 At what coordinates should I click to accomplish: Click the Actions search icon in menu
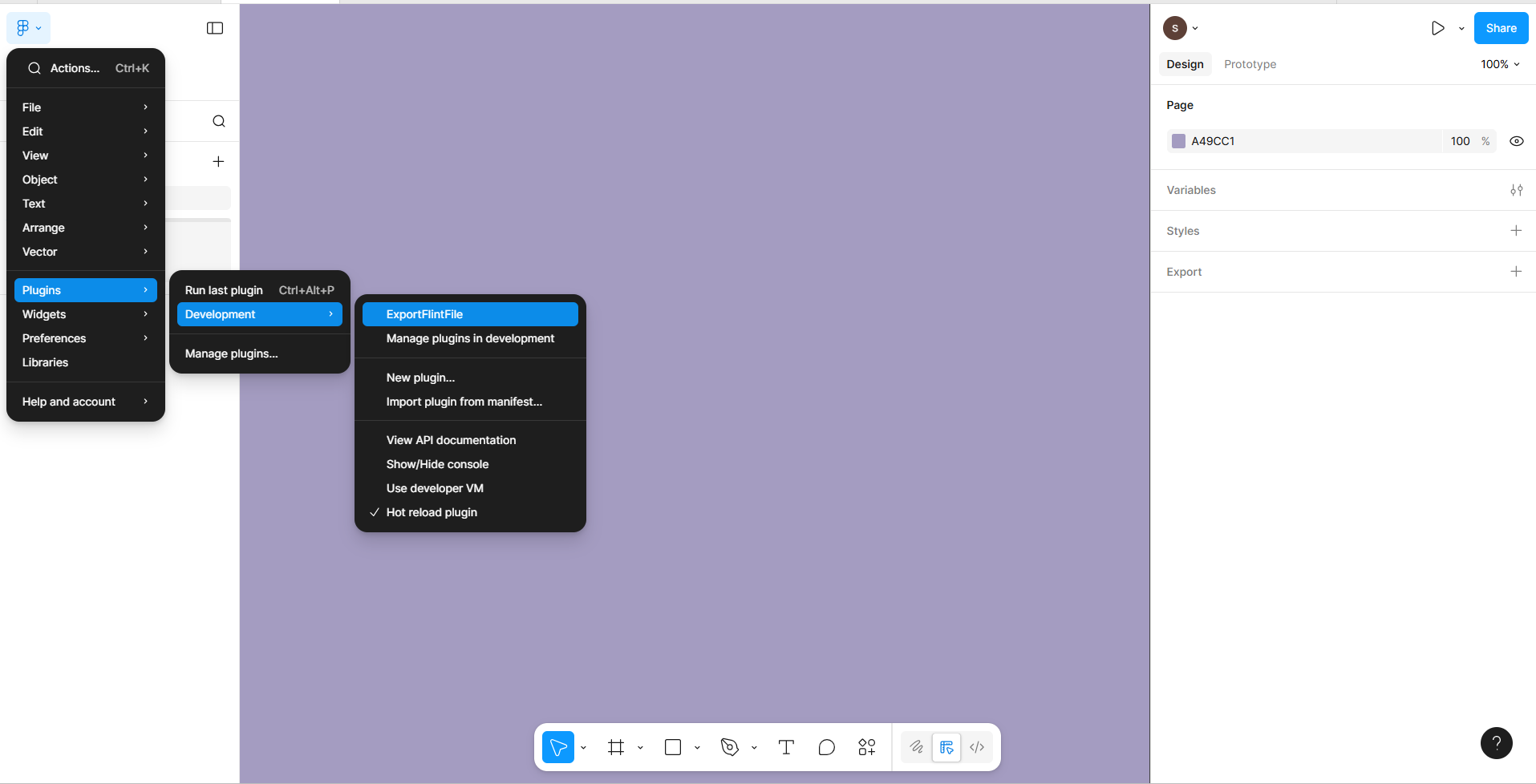[x=34, y=68]
